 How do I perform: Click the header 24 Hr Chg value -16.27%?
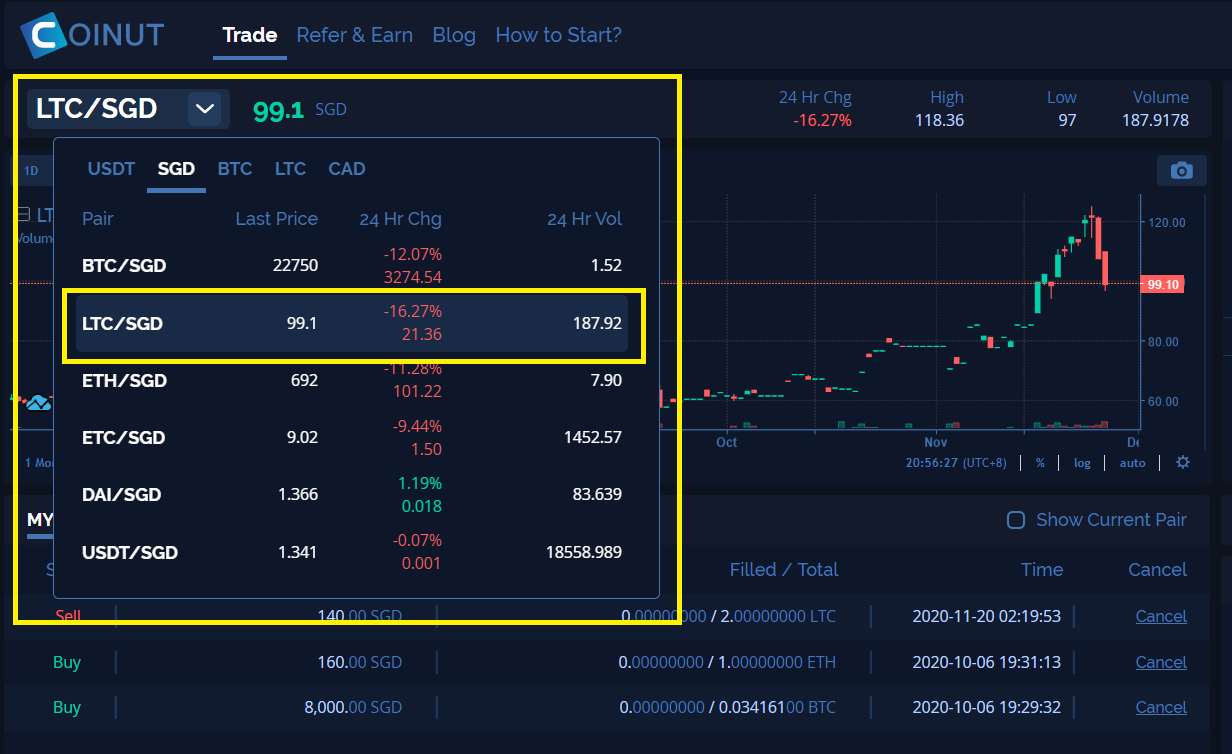(822, 121)
